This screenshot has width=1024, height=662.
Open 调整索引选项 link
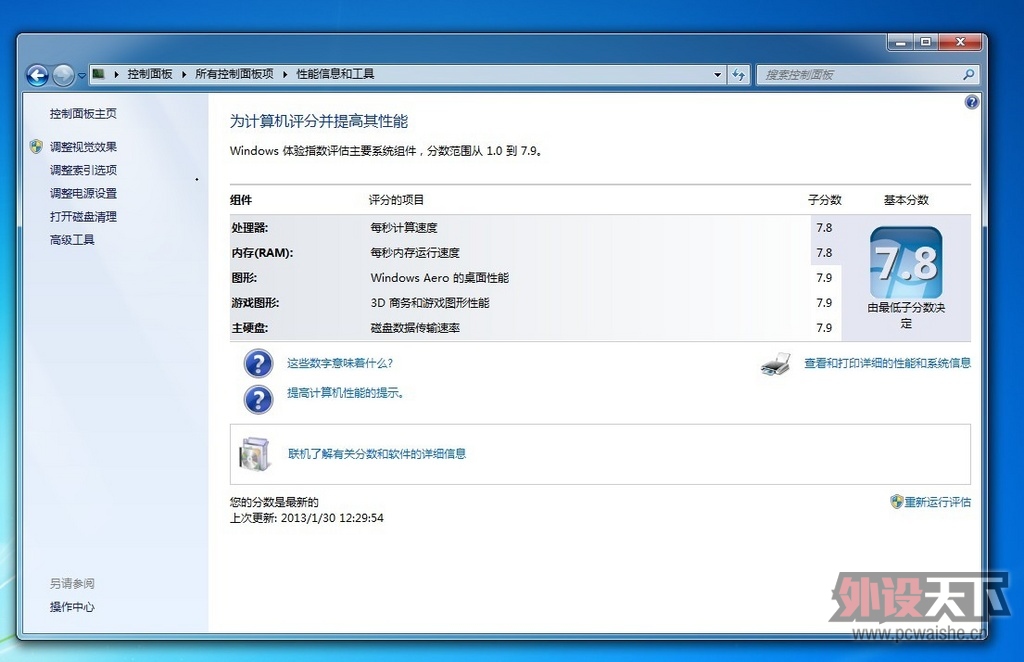[83, 170]
